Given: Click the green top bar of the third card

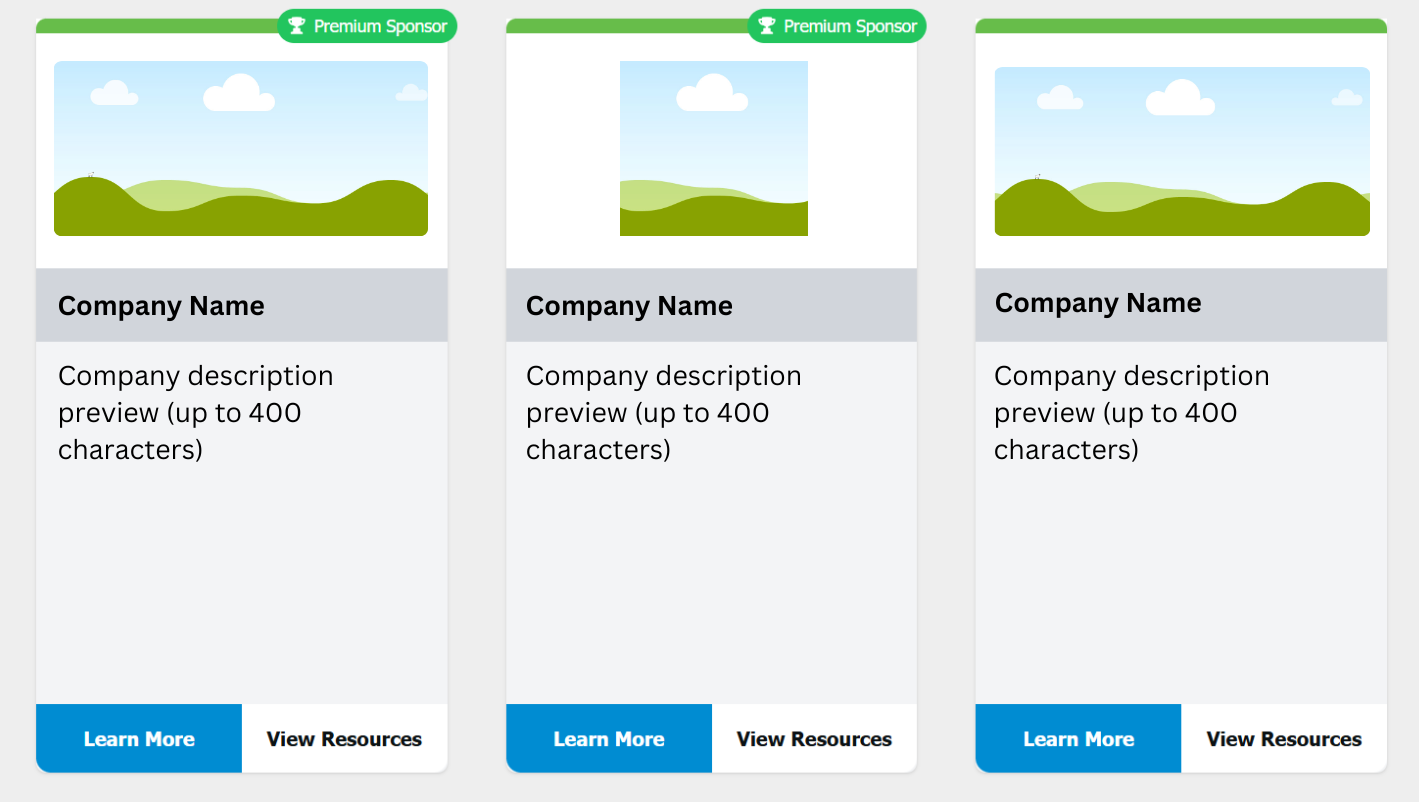Looking at the screenshot, I should (1181, 26).
